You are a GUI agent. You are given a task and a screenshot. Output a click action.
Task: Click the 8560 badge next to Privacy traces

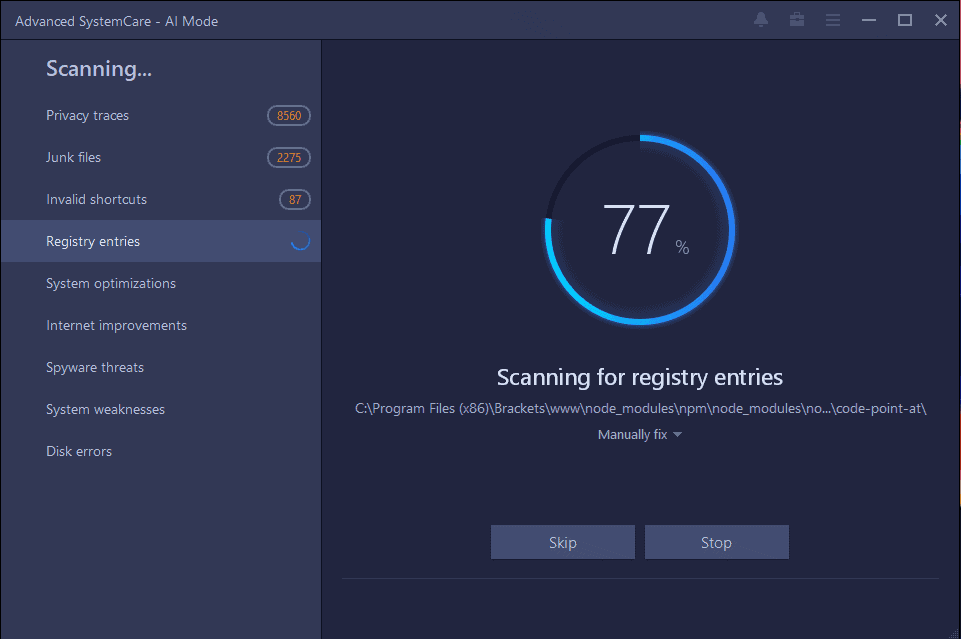pyautogui.click(x=288, y=115)
